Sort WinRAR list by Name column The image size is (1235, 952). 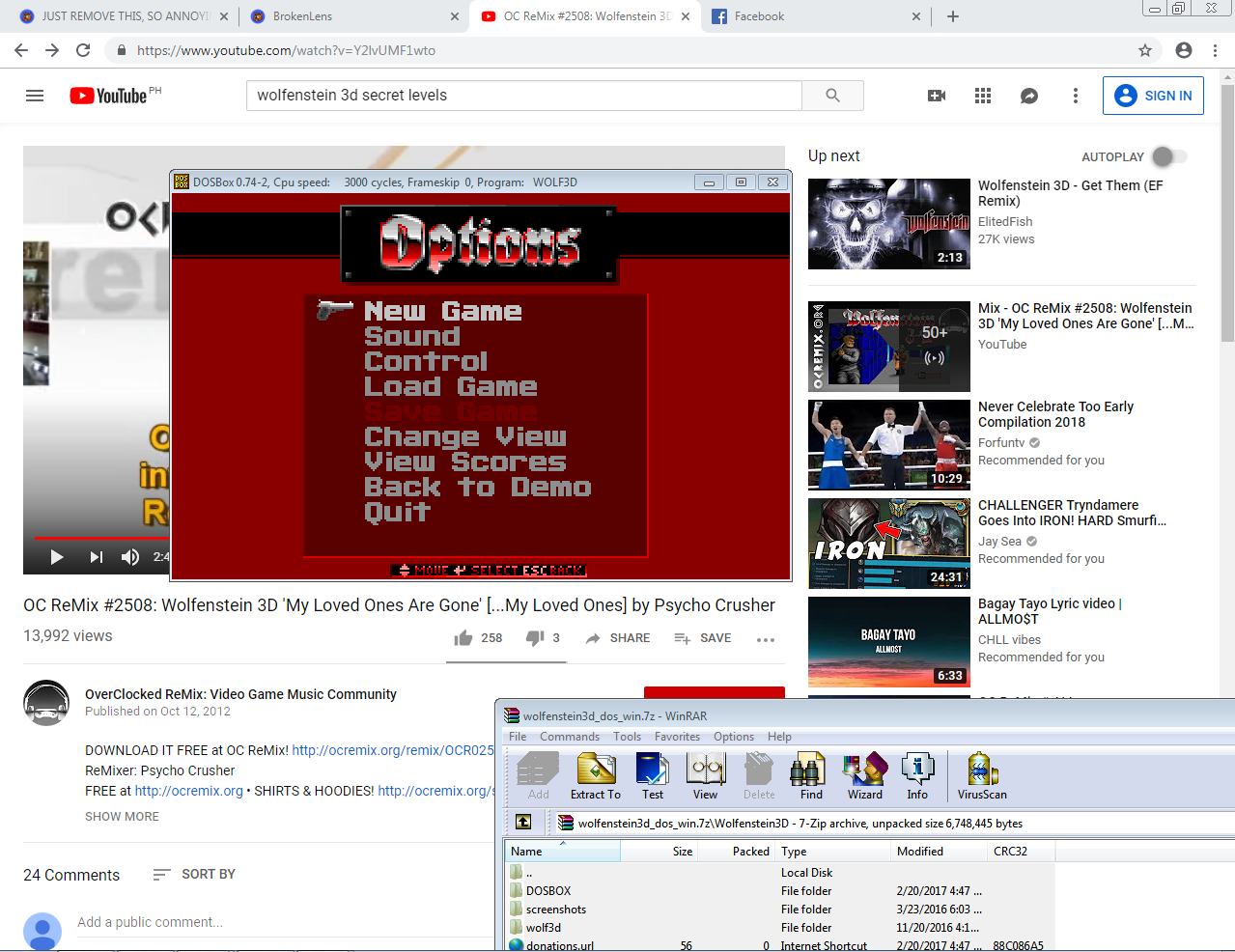click(563, 852)
